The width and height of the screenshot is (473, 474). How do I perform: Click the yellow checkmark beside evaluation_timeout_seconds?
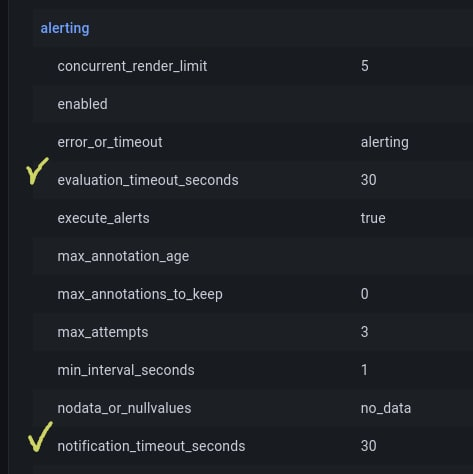pyautogui.click(x=37, y=171)
